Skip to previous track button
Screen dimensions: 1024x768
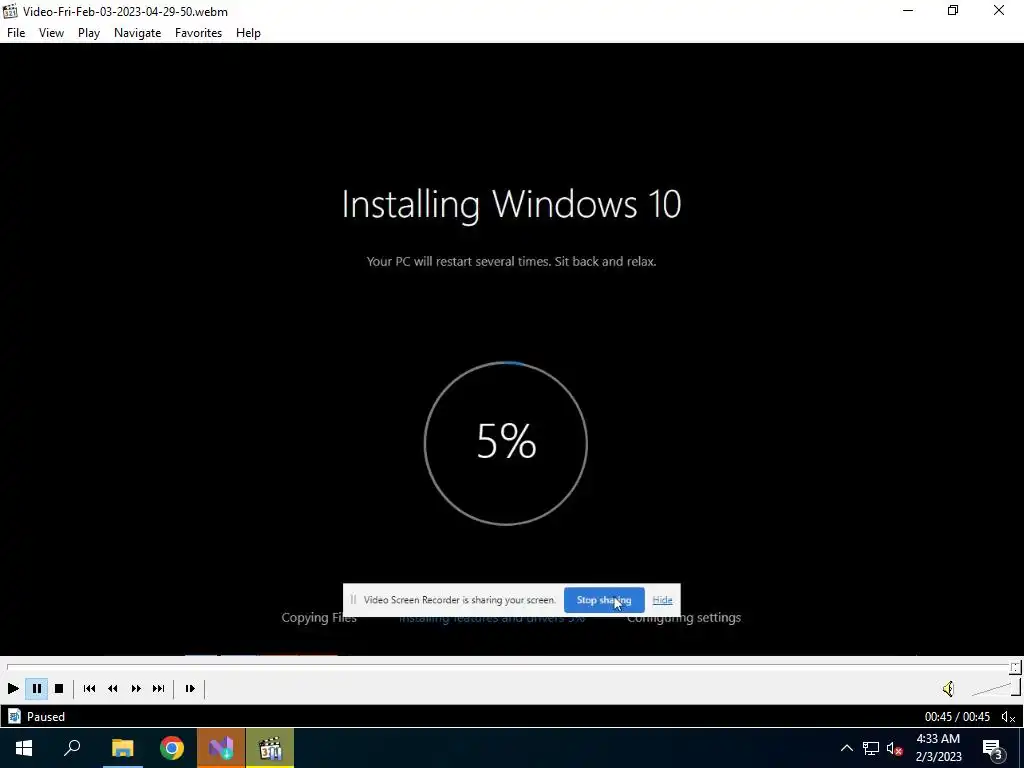tap(89, 688)
